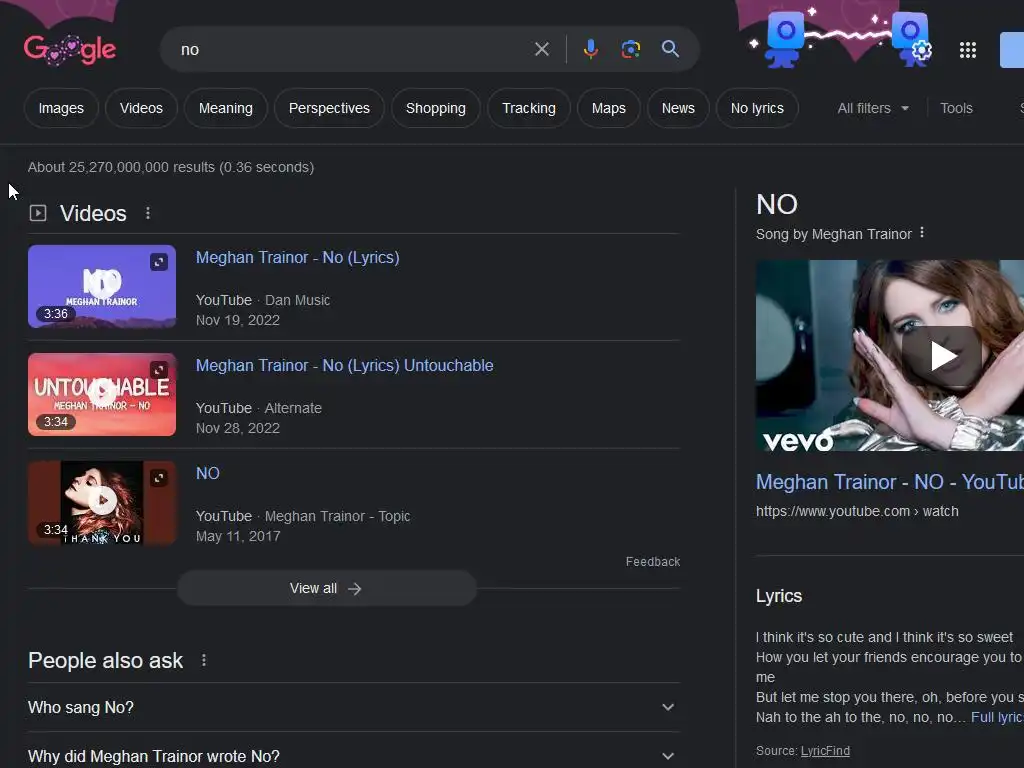Expand 'Why did Meghan Trainor wrote No?'
The image size is (1024, 768).
pos(354,756)
